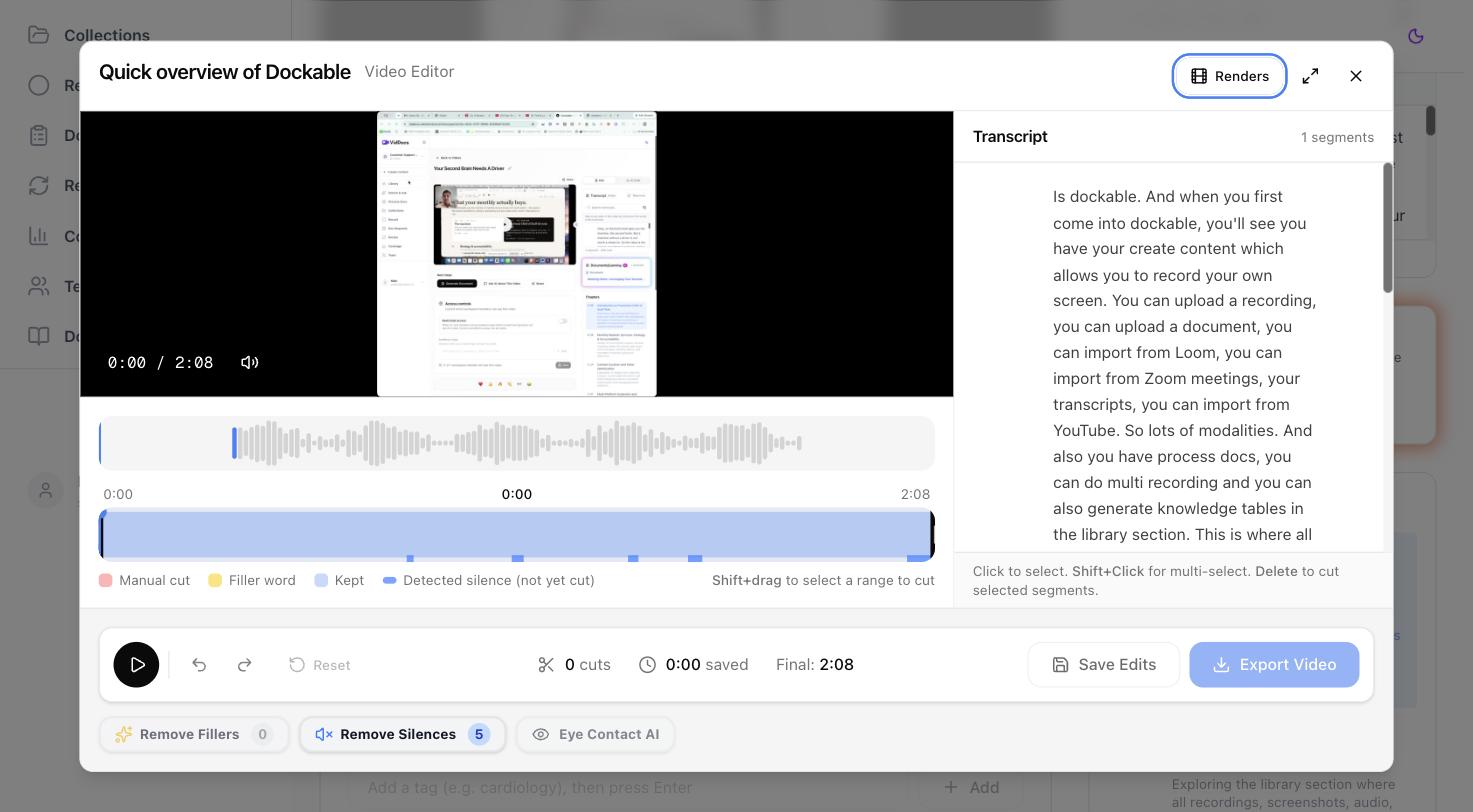Mute the video with speaker icon
This screenshot has height=812, width=1473.
(x=250, y=362)
